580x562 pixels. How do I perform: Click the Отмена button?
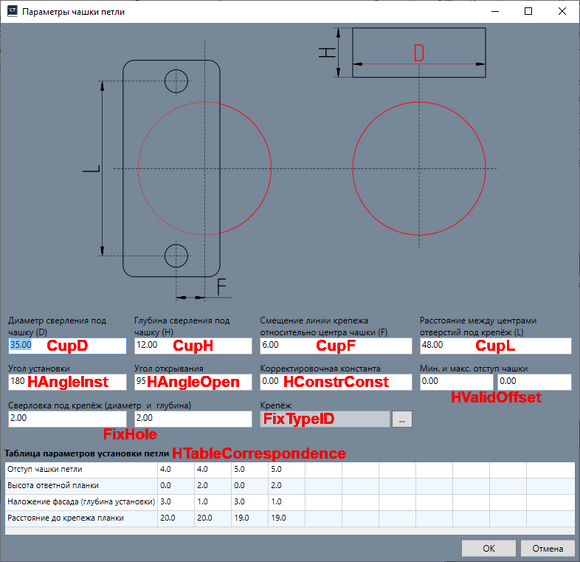(x=547, y=548)
